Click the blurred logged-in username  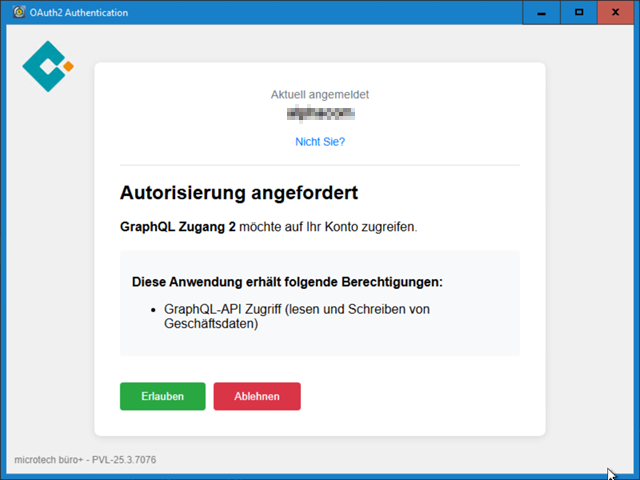320,114
